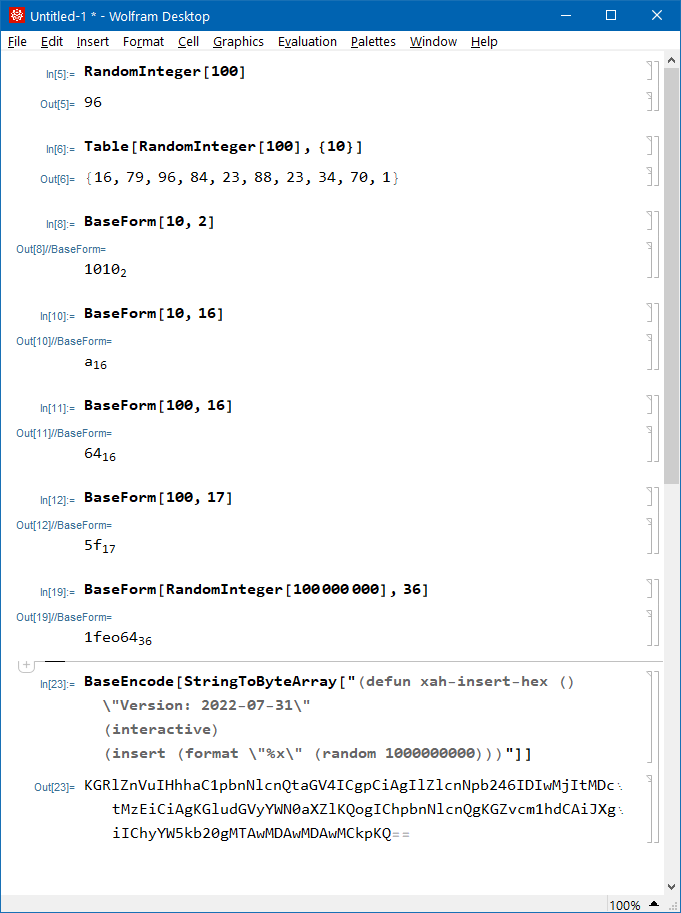Open the Graphics menu
This screenshot has width=681, height=913.
(238, 42)
